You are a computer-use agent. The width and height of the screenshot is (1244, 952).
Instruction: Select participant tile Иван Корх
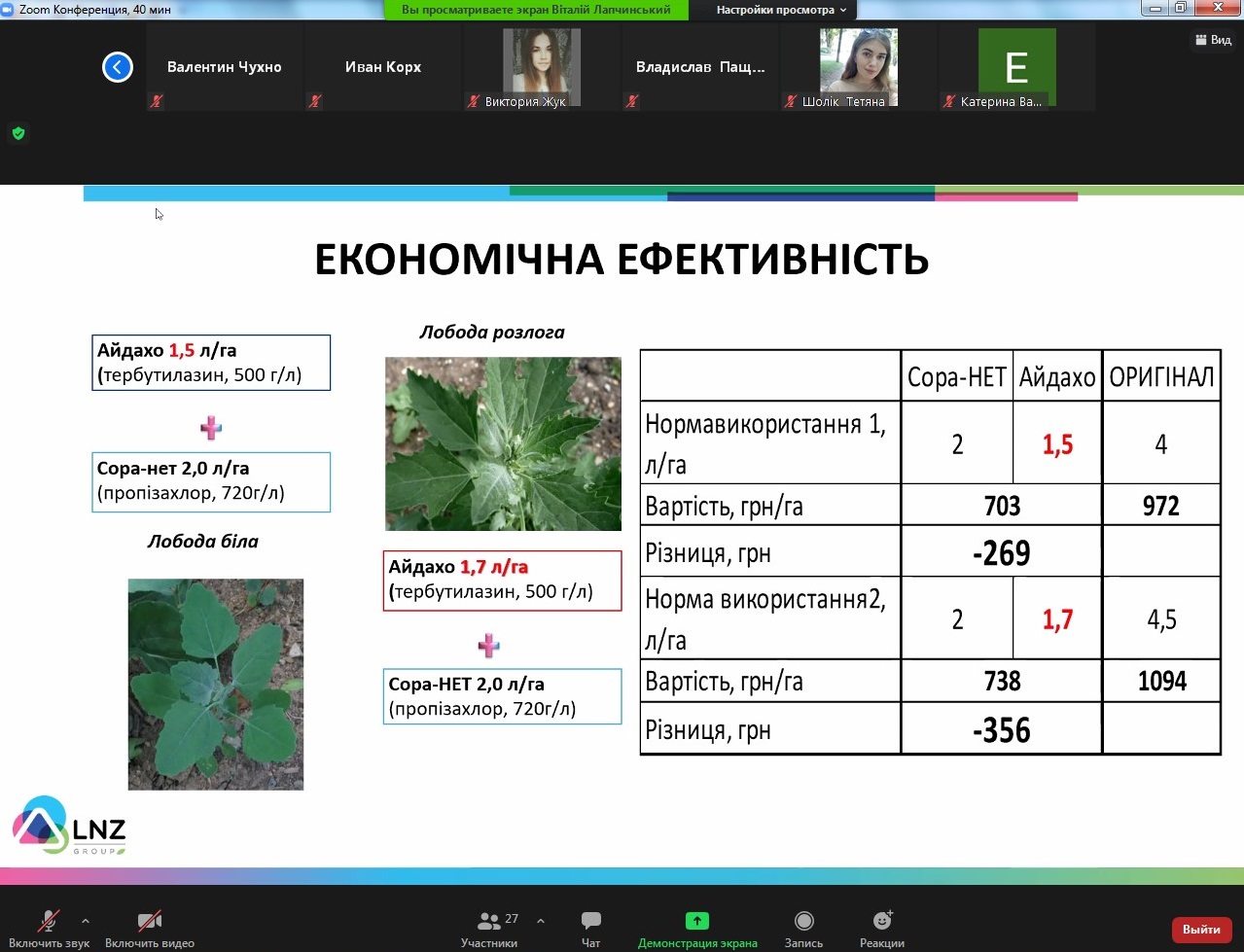[383, 67]
